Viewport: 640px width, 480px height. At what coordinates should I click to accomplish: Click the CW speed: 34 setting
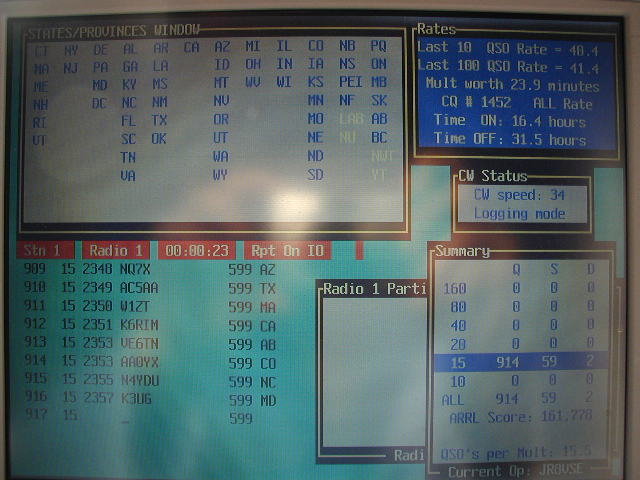tap(519, 195)
